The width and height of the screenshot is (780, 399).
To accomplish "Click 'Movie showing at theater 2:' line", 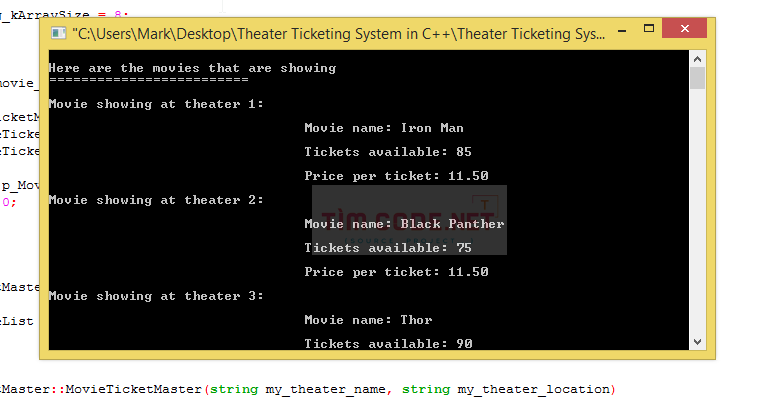I will point(156,200).
